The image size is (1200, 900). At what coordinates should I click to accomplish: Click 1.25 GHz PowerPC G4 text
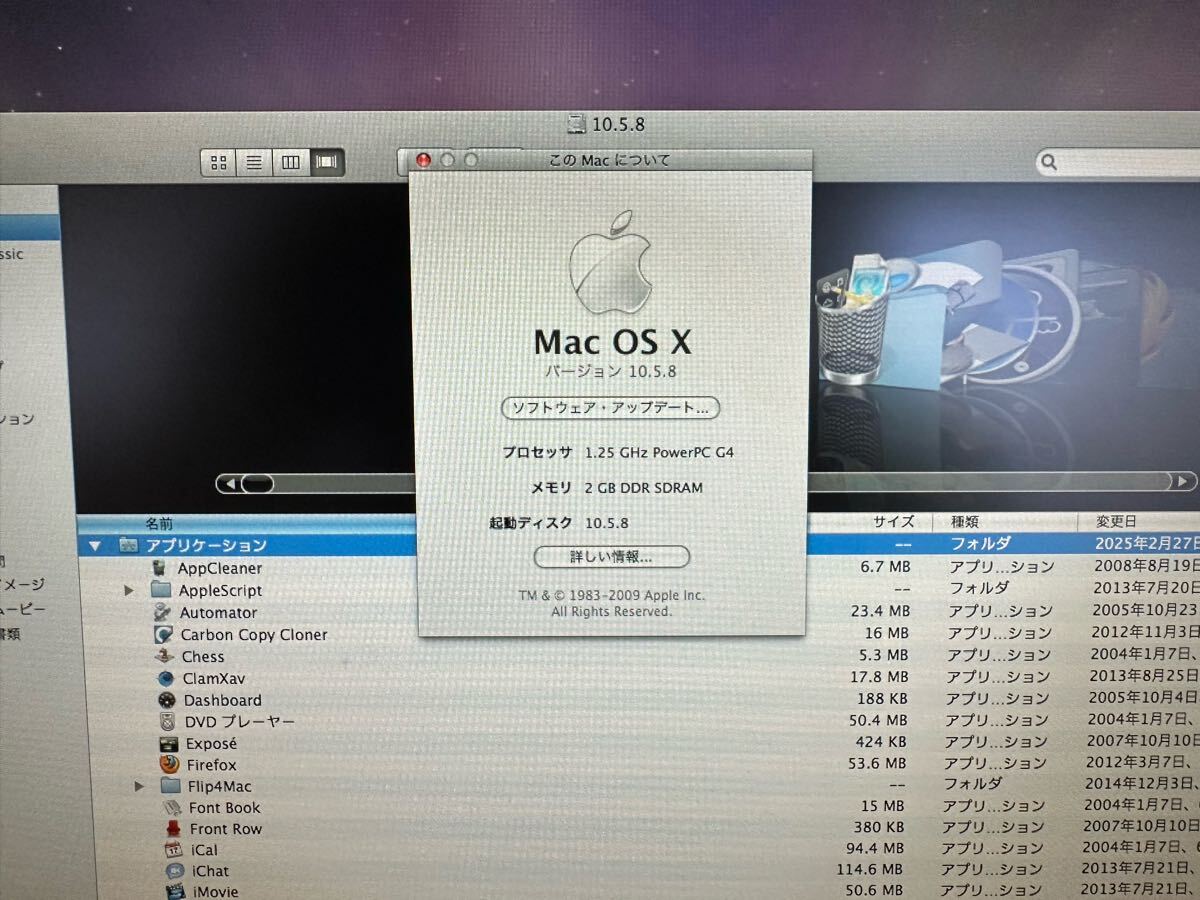pyautogui.click(x=660, y=452)
